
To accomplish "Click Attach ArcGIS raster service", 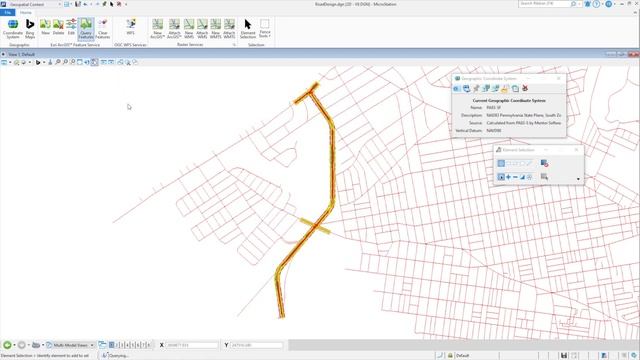I will tap(174, 29).
